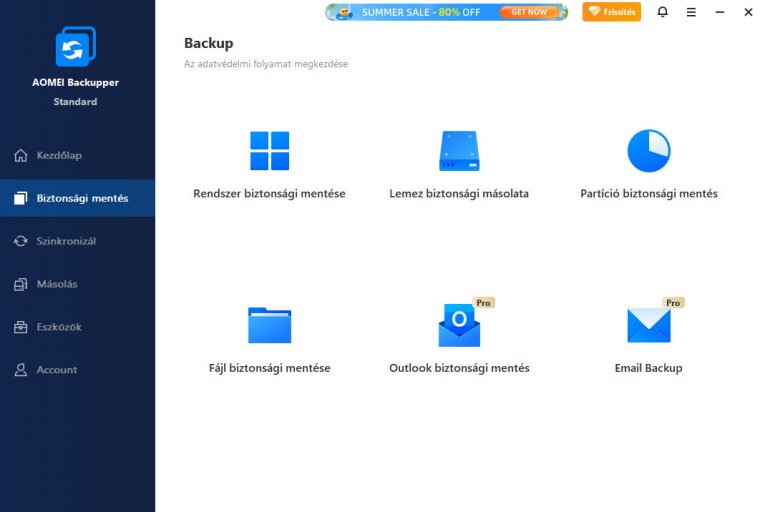Open the Account section

tap(78, 370)
